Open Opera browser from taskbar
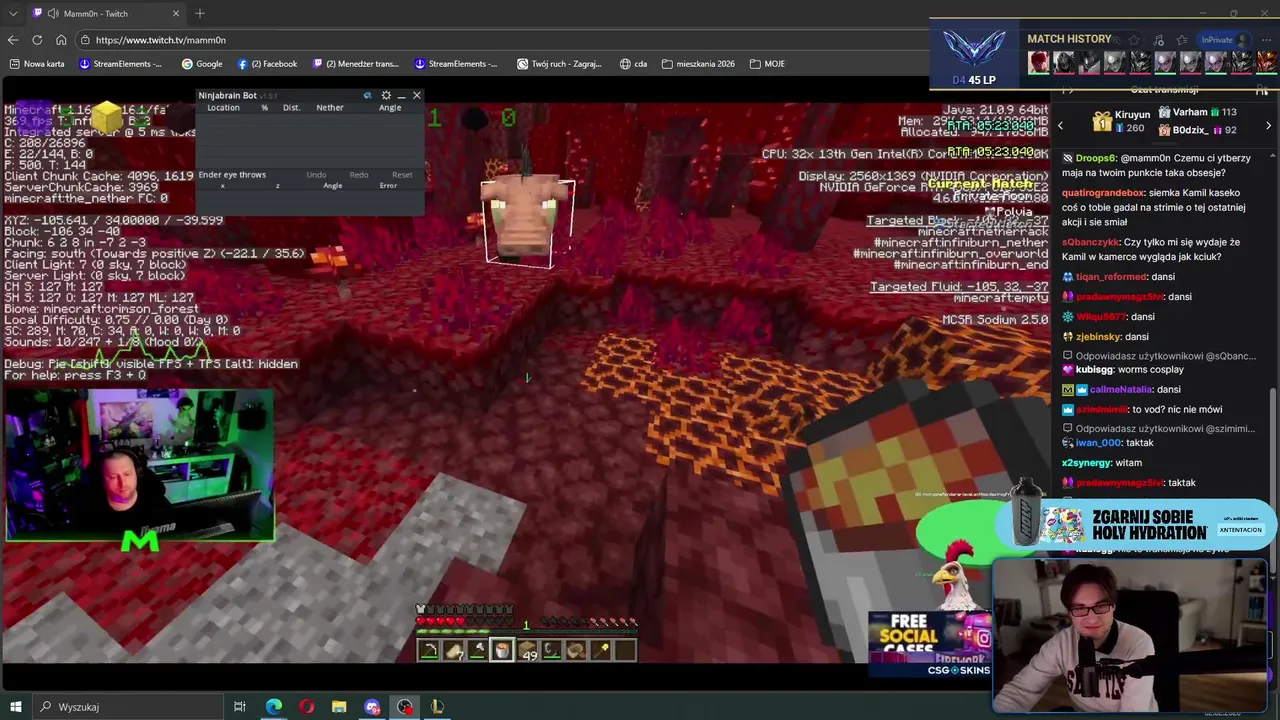The width and height of the screenshot is (1280, 720). coord(306,707)
